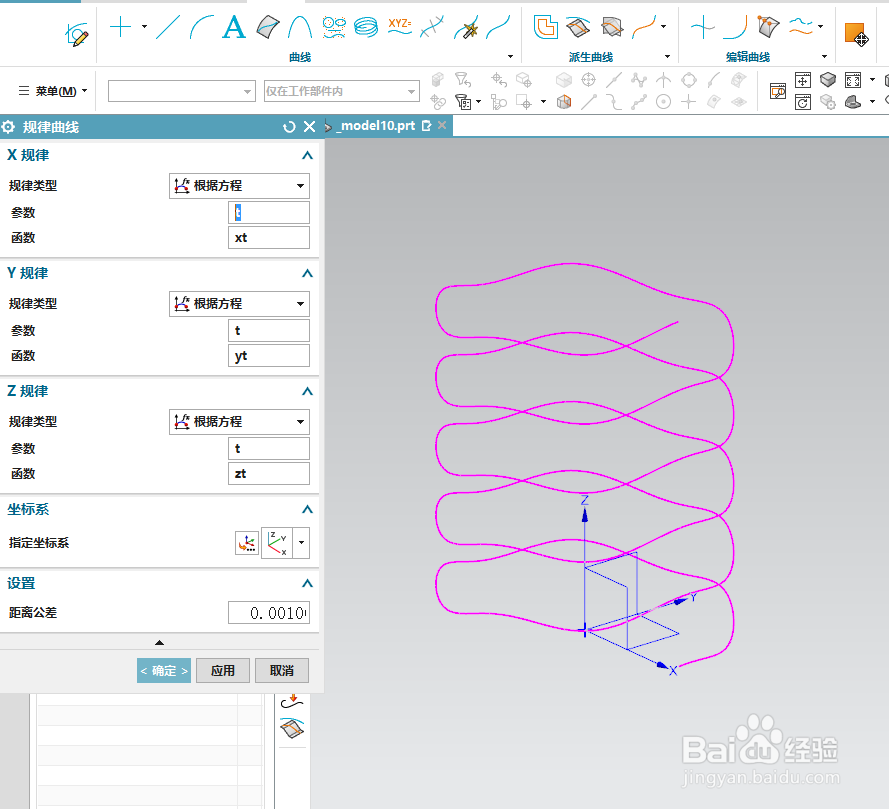The image size is (889, 809).
Task: Click the Fit view icon
Action: pyautogui.click(x=853, y=80)
